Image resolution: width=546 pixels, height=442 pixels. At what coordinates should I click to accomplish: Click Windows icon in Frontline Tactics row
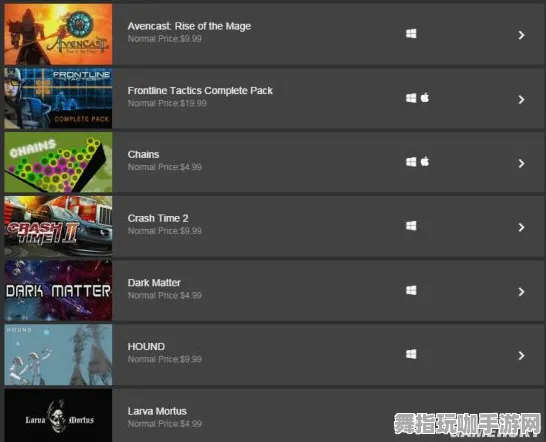411,98
